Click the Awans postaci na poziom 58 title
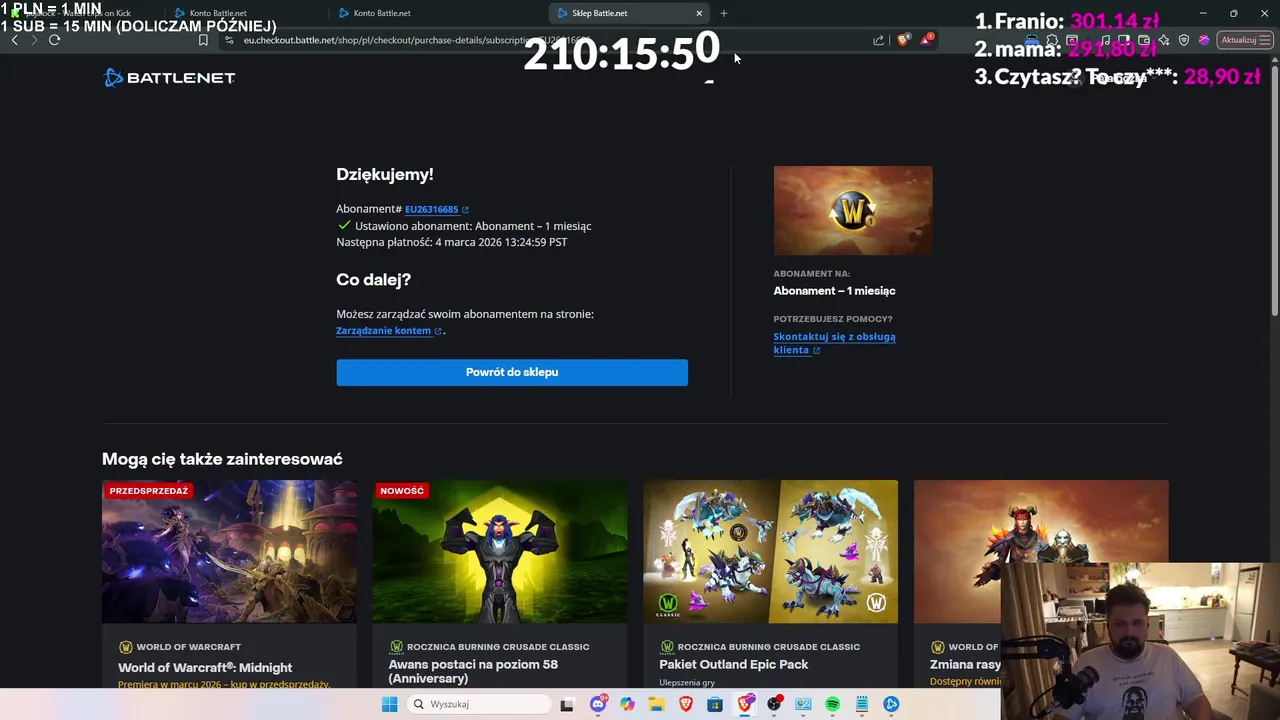Viewport: 1280px width, 720px height. point(473,671)
